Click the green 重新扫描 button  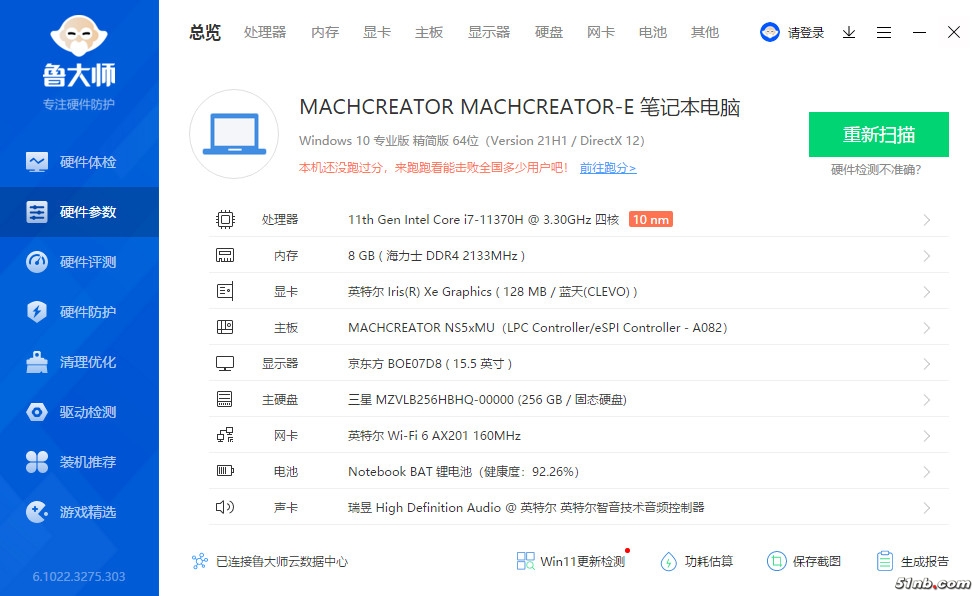(x=878, y=135)
